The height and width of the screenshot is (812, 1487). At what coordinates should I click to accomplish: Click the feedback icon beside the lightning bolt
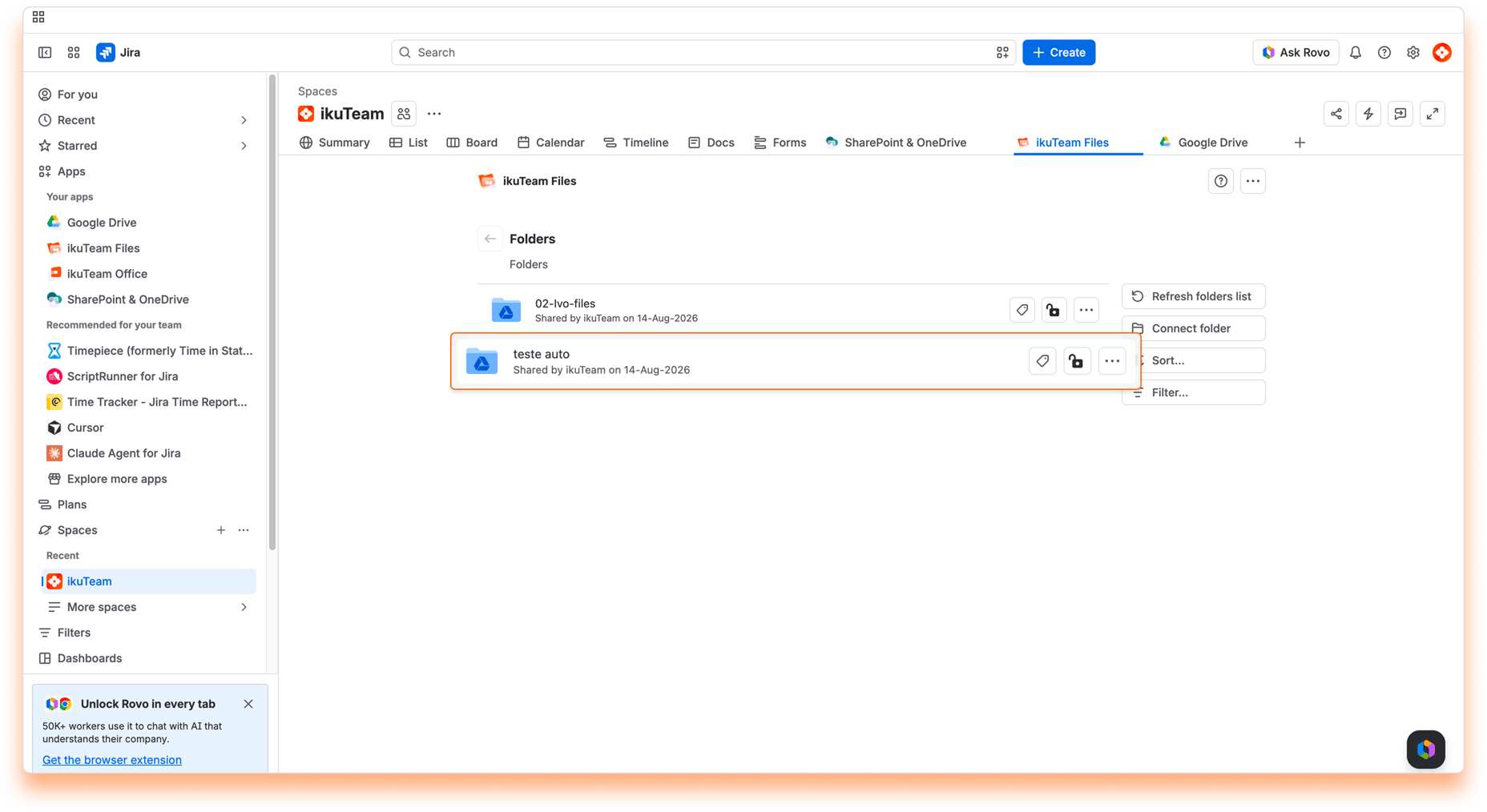pos(1400,114)
